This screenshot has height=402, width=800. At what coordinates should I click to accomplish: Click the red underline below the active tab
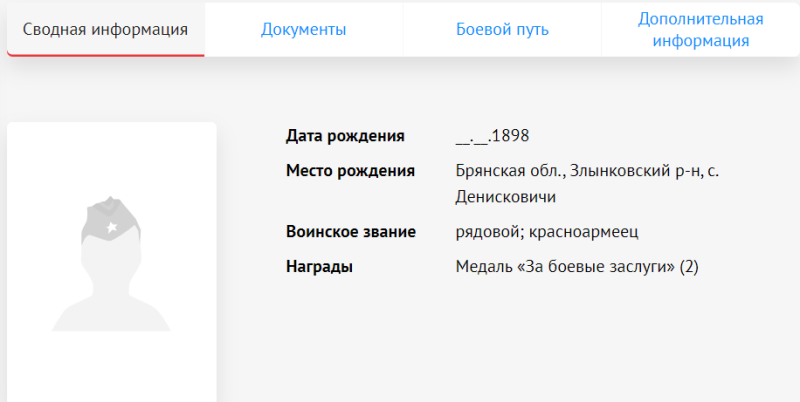coord(105,56)
